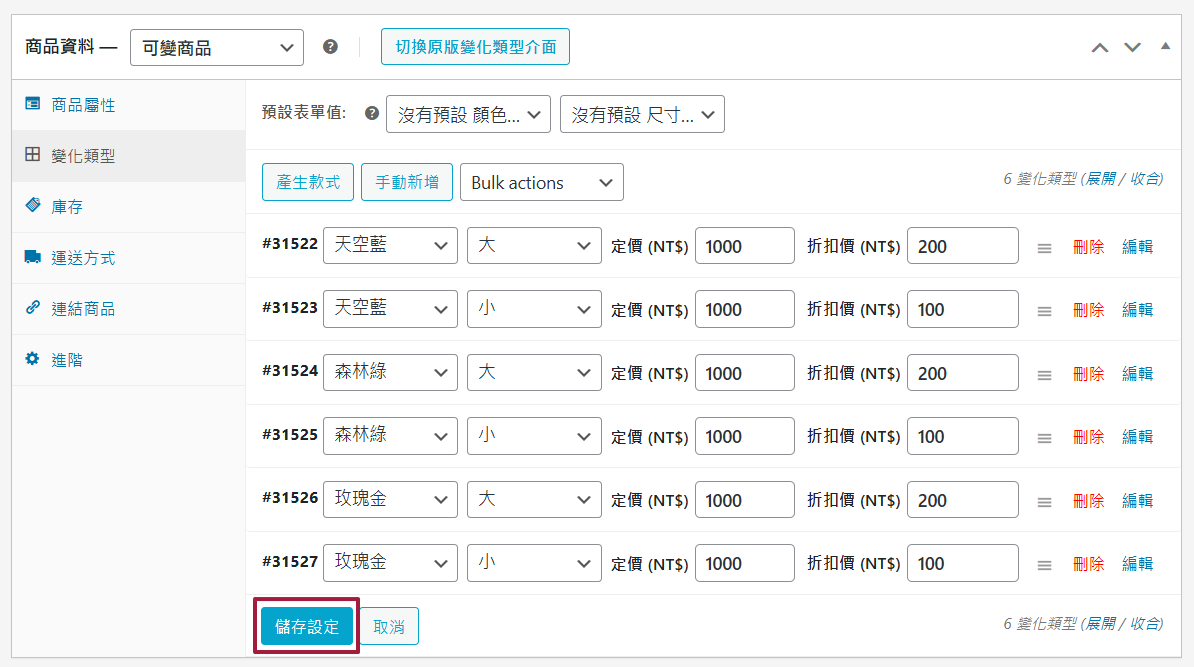Collapse the panel with the up chevron icon
Viewport: 1194px width, 667px height.
coord(1100,46)
